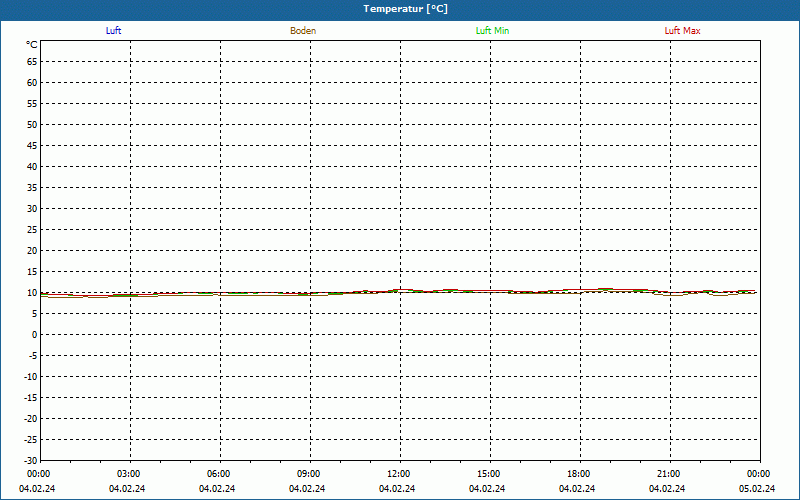Click the 25 y-axis value

coord(32,230)
